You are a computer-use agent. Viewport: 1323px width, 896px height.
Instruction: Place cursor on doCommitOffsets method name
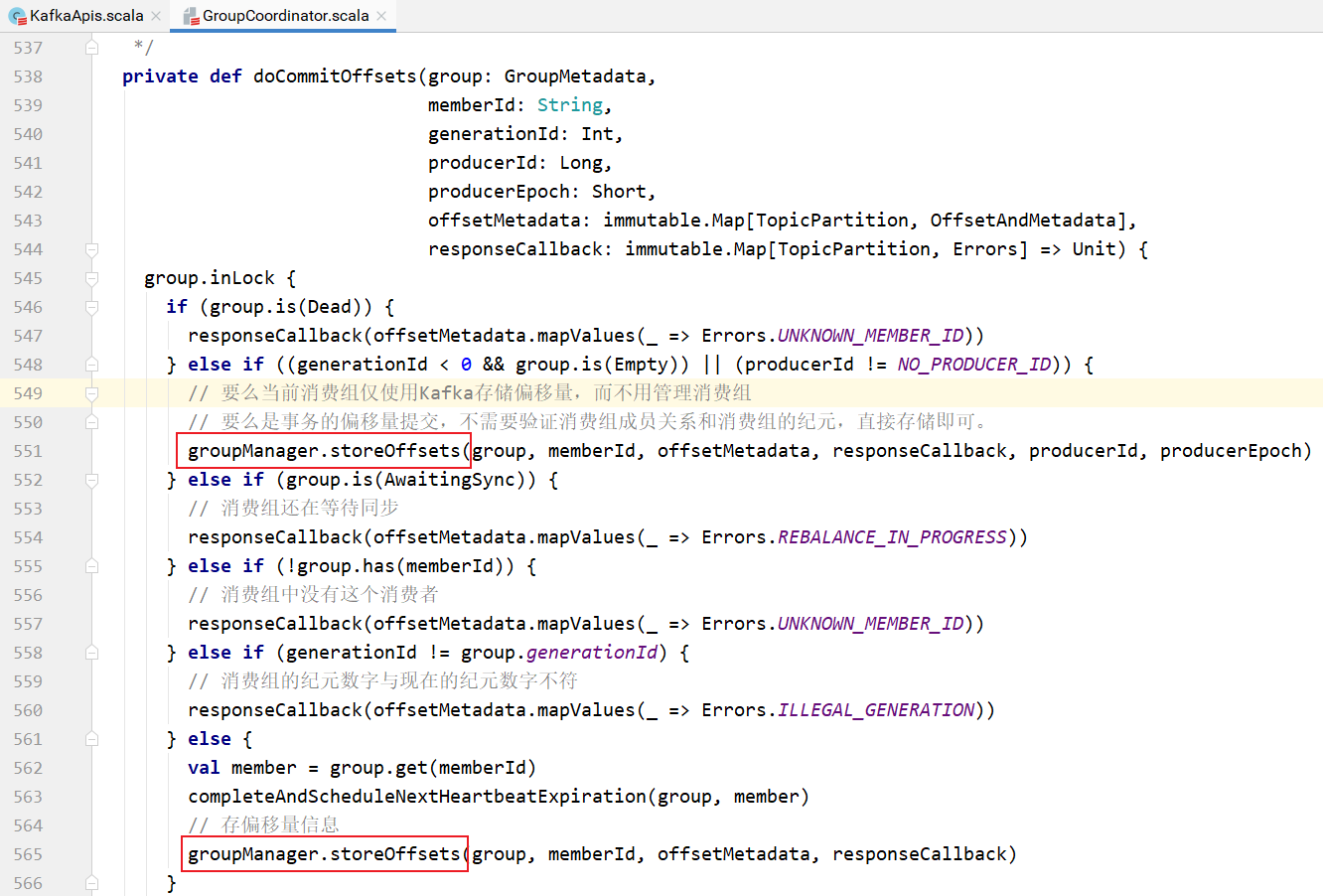pyautogui.click(x=335, y=76)
